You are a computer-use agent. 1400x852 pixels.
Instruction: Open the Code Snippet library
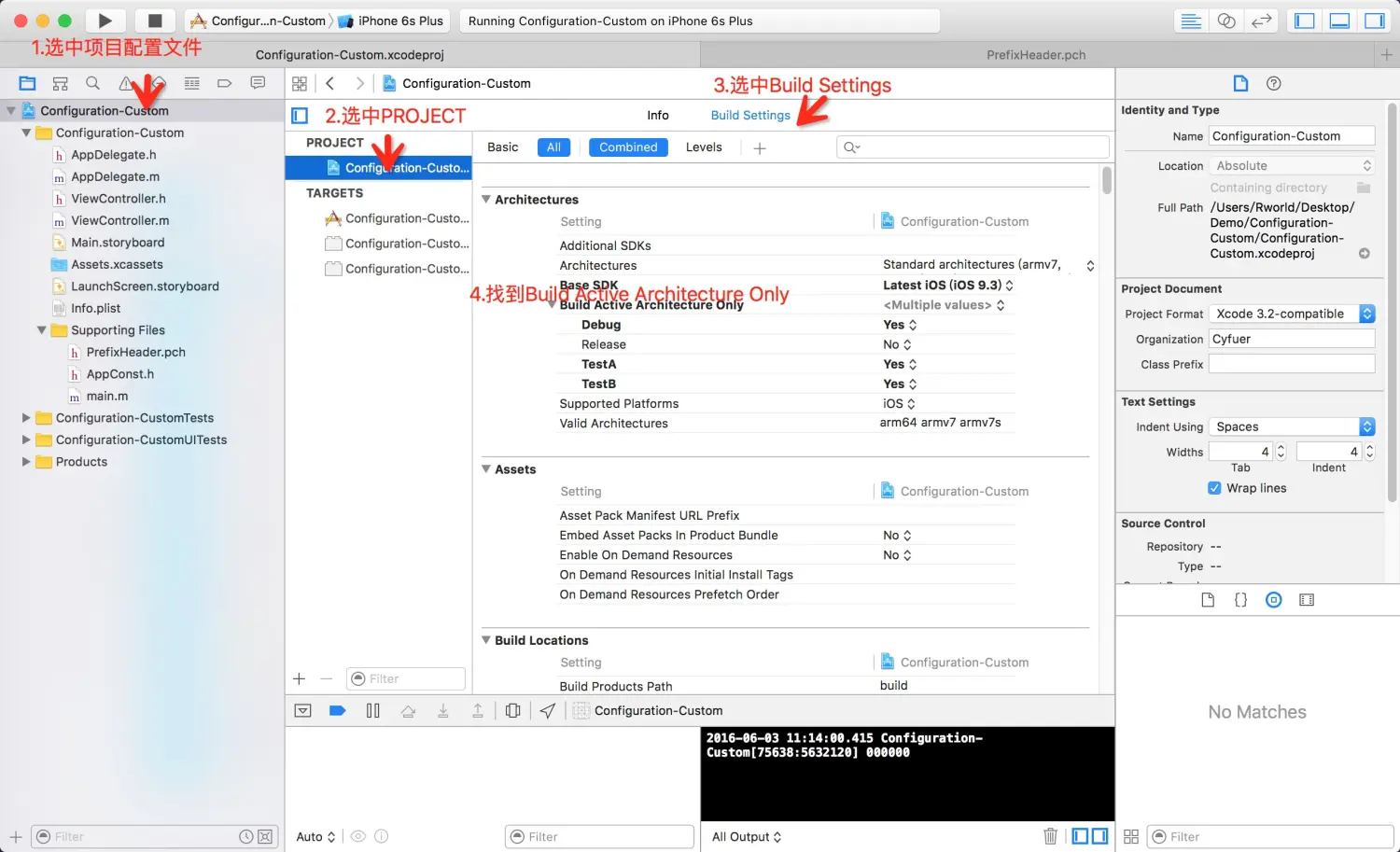point(1240,600)
